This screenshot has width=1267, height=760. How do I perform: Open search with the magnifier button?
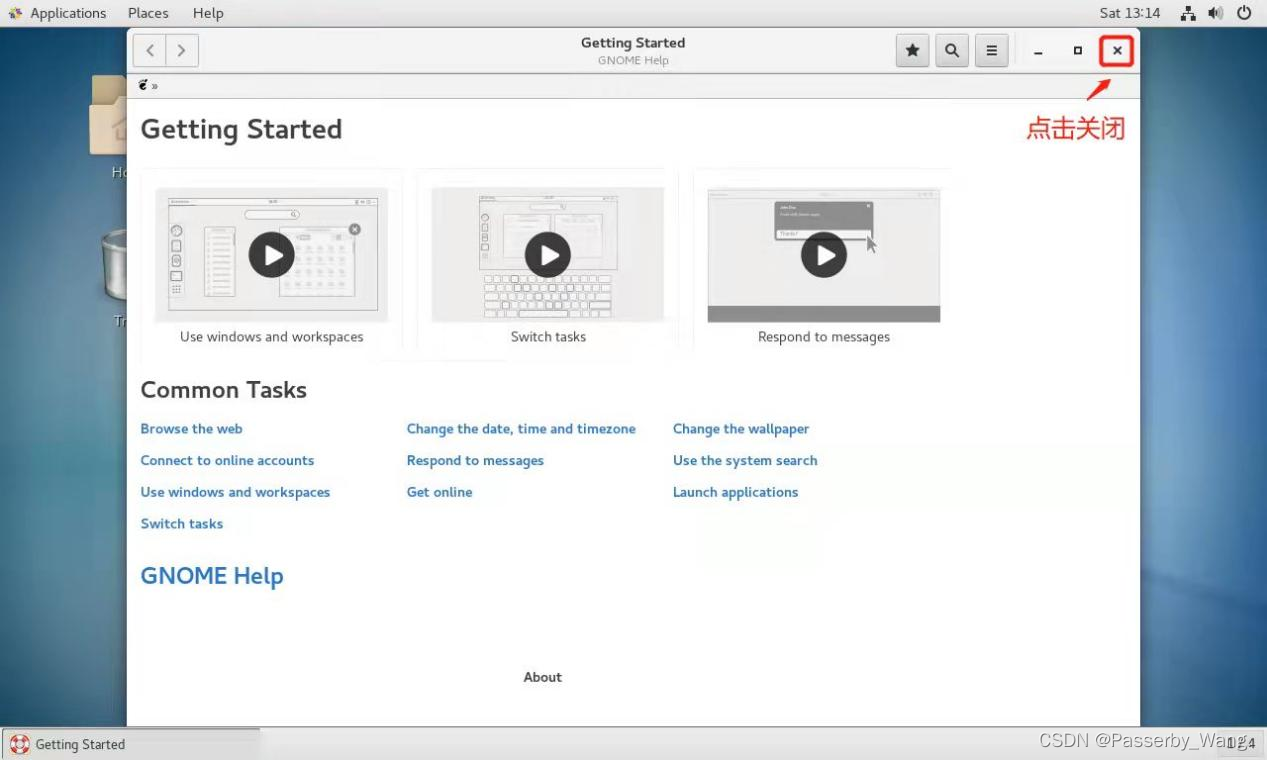(952, 50)
